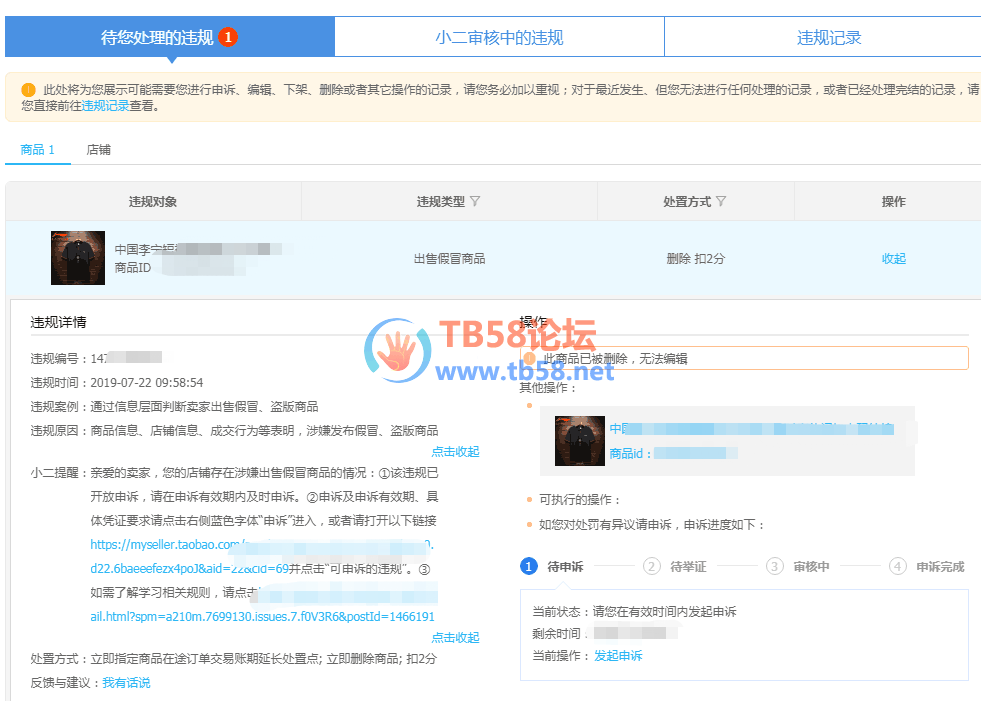The width and height of the screenshot is (981, 701).
Task: Open the 违规记录 tab
Action: pos(828,38)
